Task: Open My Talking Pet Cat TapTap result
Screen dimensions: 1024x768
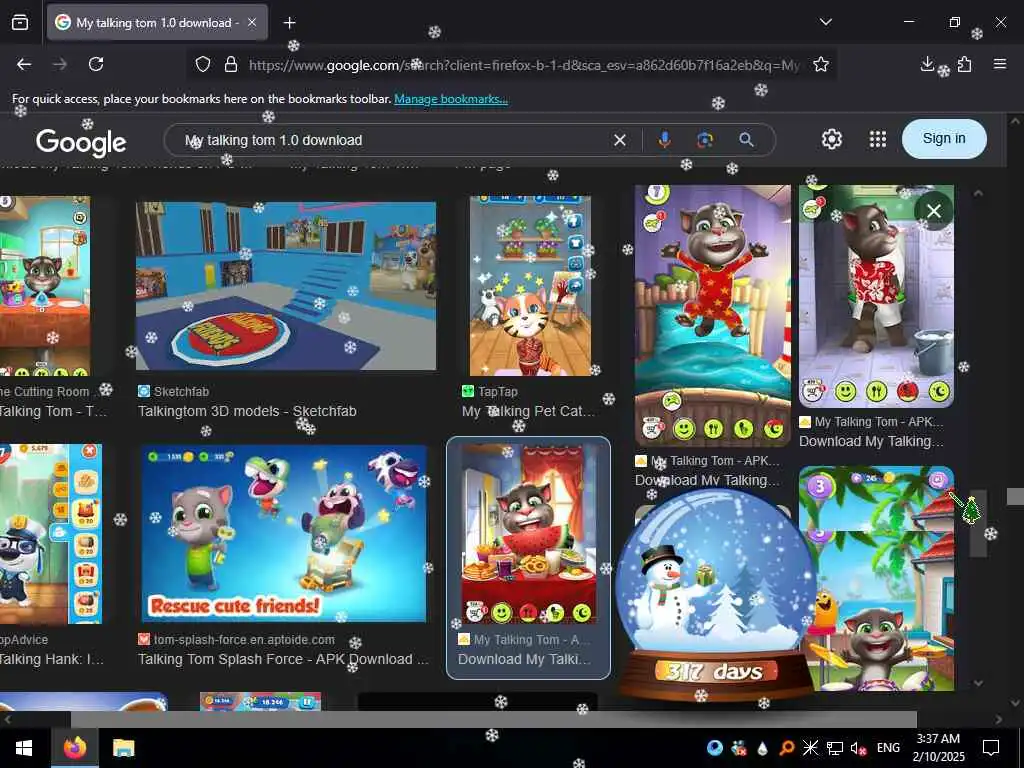Action: pos(528,411)
